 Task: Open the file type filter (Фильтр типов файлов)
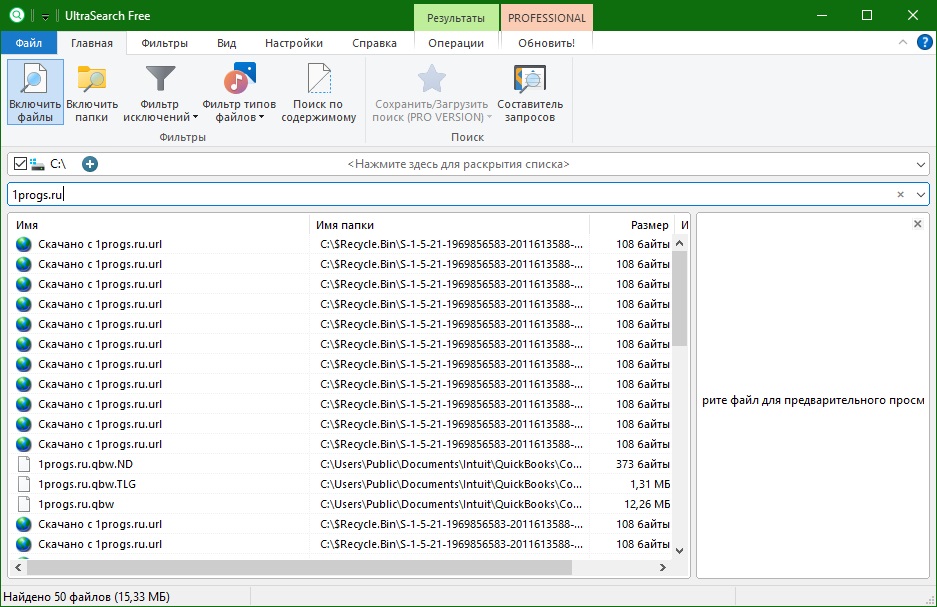tap(239, 80)
